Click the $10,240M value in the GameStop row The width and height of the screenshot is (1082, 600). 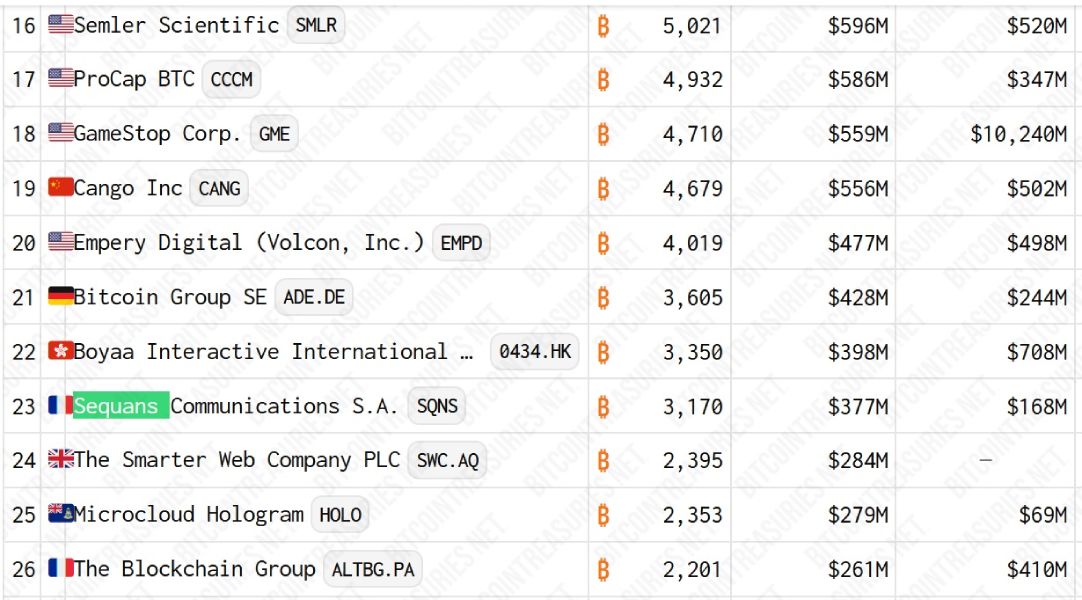point(1019,134)
